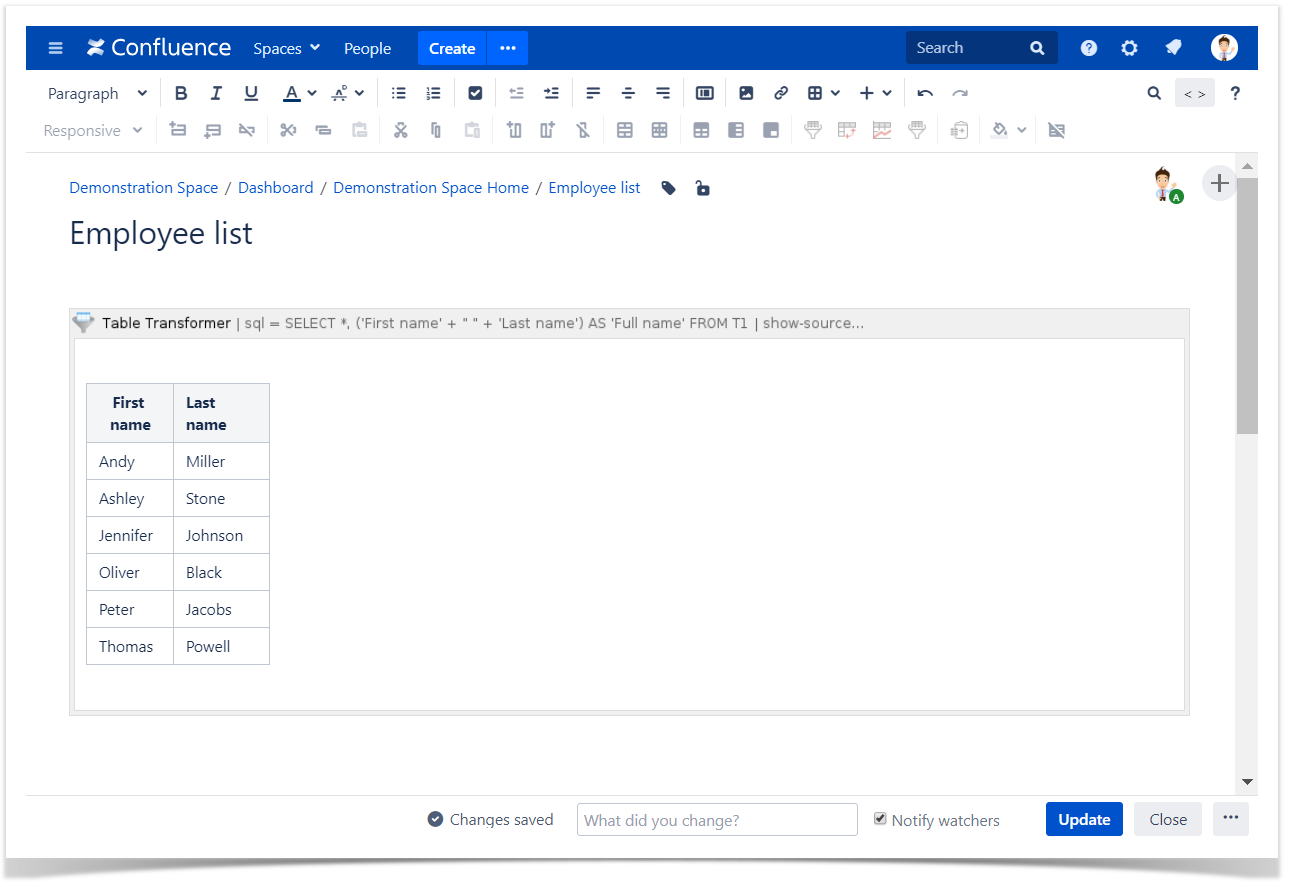
Task: Toggle source editor view button
Action: (1194, 93)
